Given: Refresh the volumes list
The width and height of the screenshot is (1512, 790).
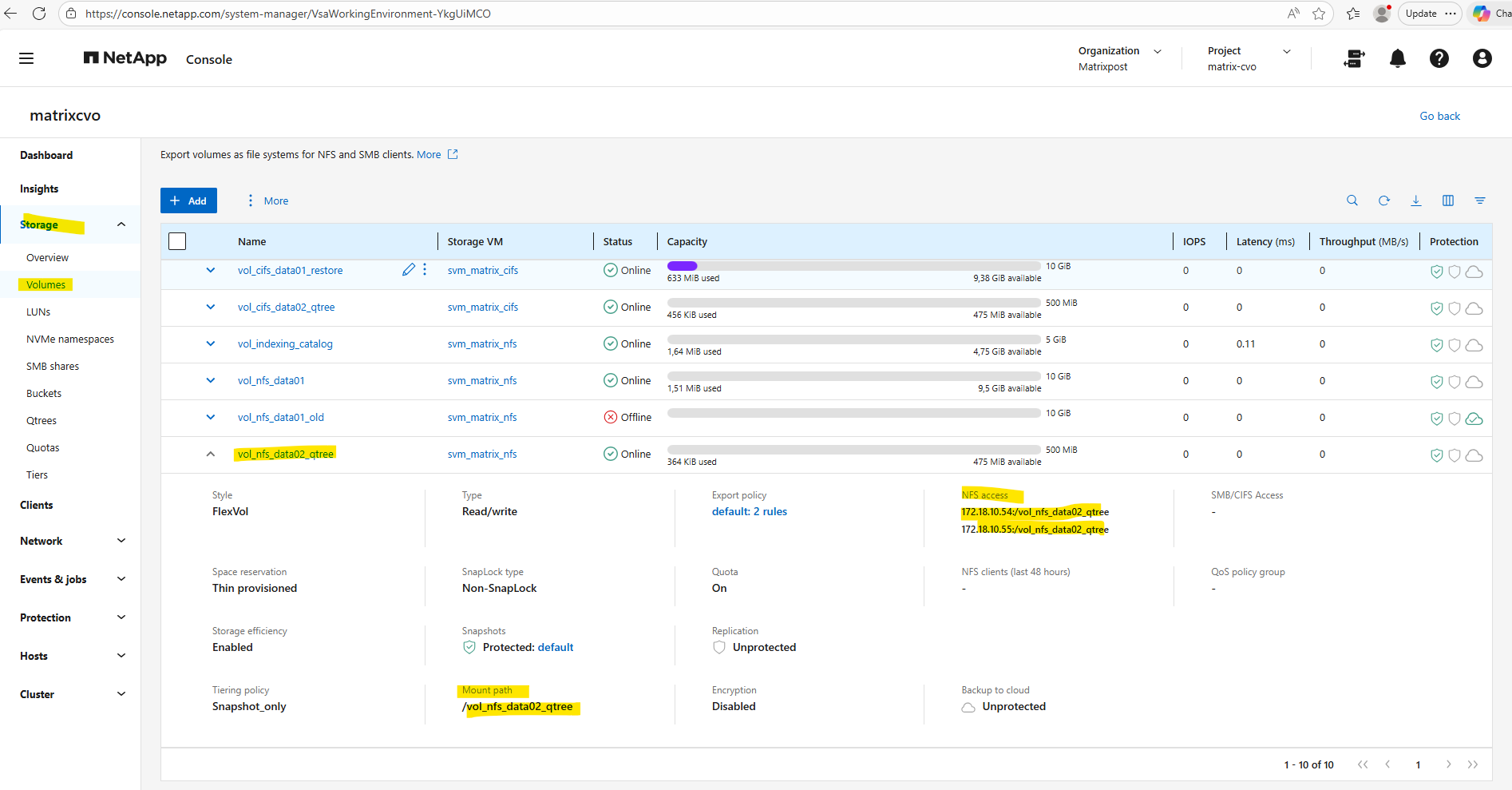Looking at the screenshot, I should click(1383, 200).
